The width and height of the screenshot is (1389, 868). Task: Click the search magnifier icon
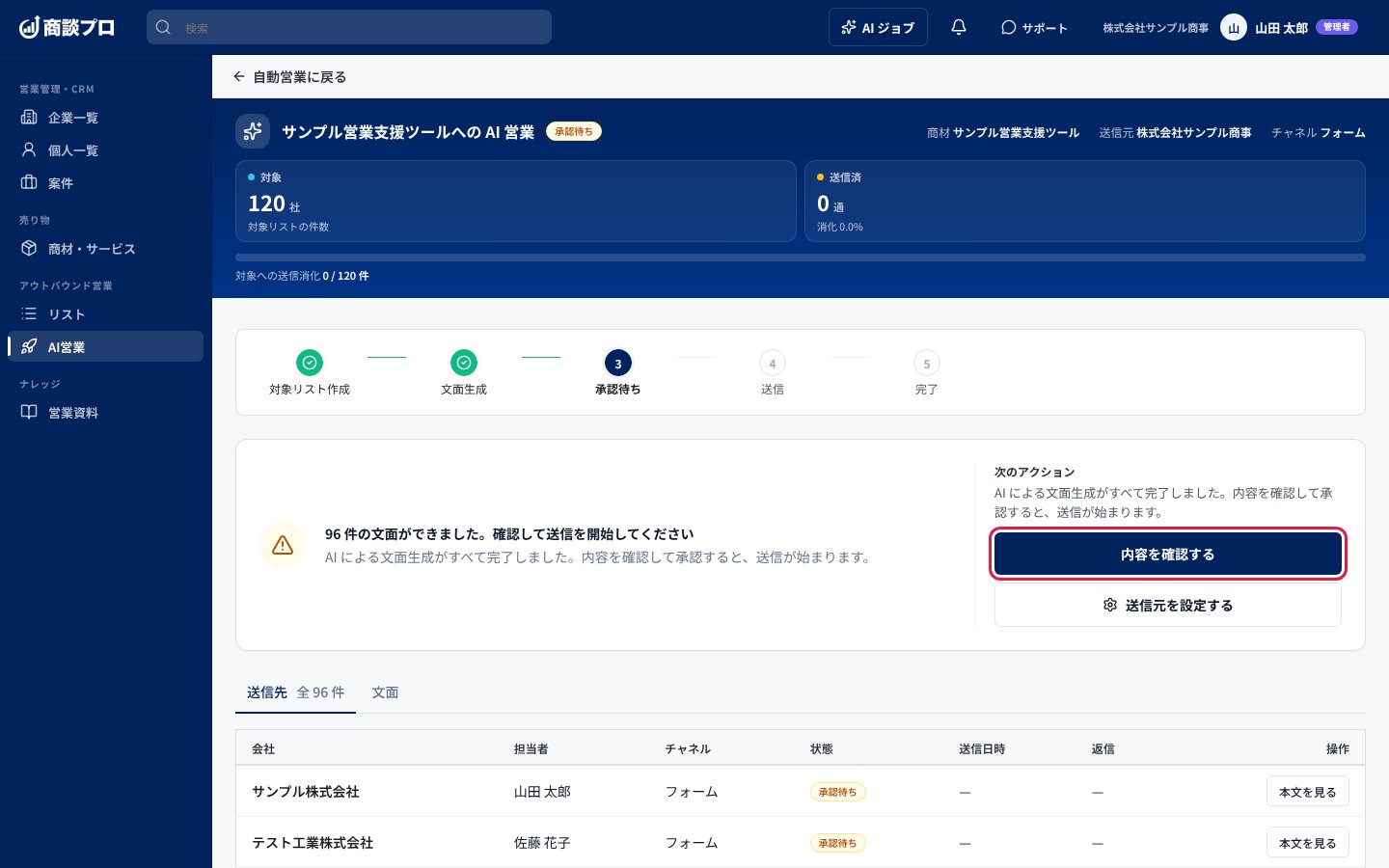click(163, 27)
